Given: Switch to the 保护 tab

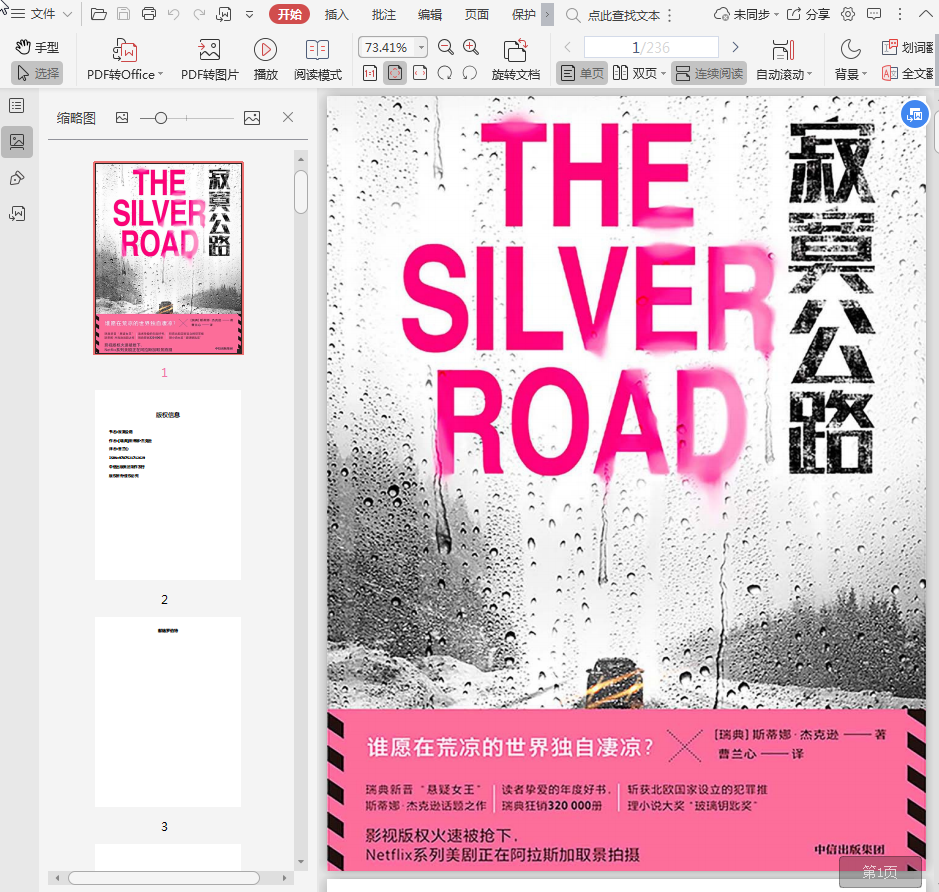Looking at the screenshot, I should pyautogui.click(x=523, y=14).
